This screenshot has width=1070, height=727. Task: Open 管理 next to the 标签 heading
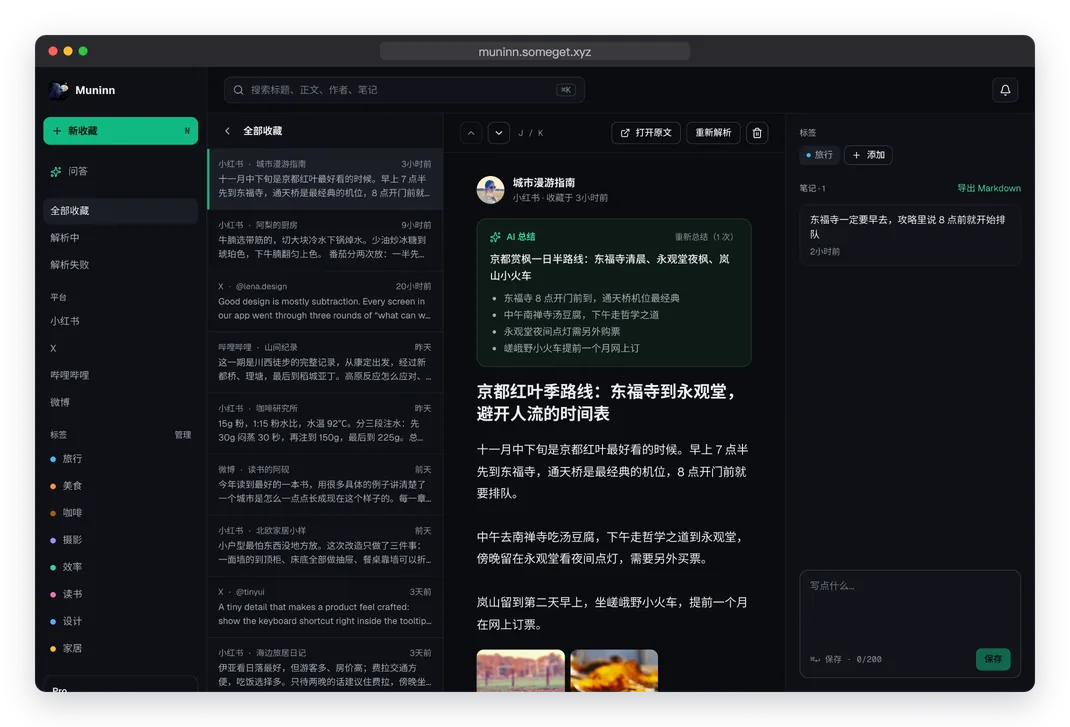point(183,435)
